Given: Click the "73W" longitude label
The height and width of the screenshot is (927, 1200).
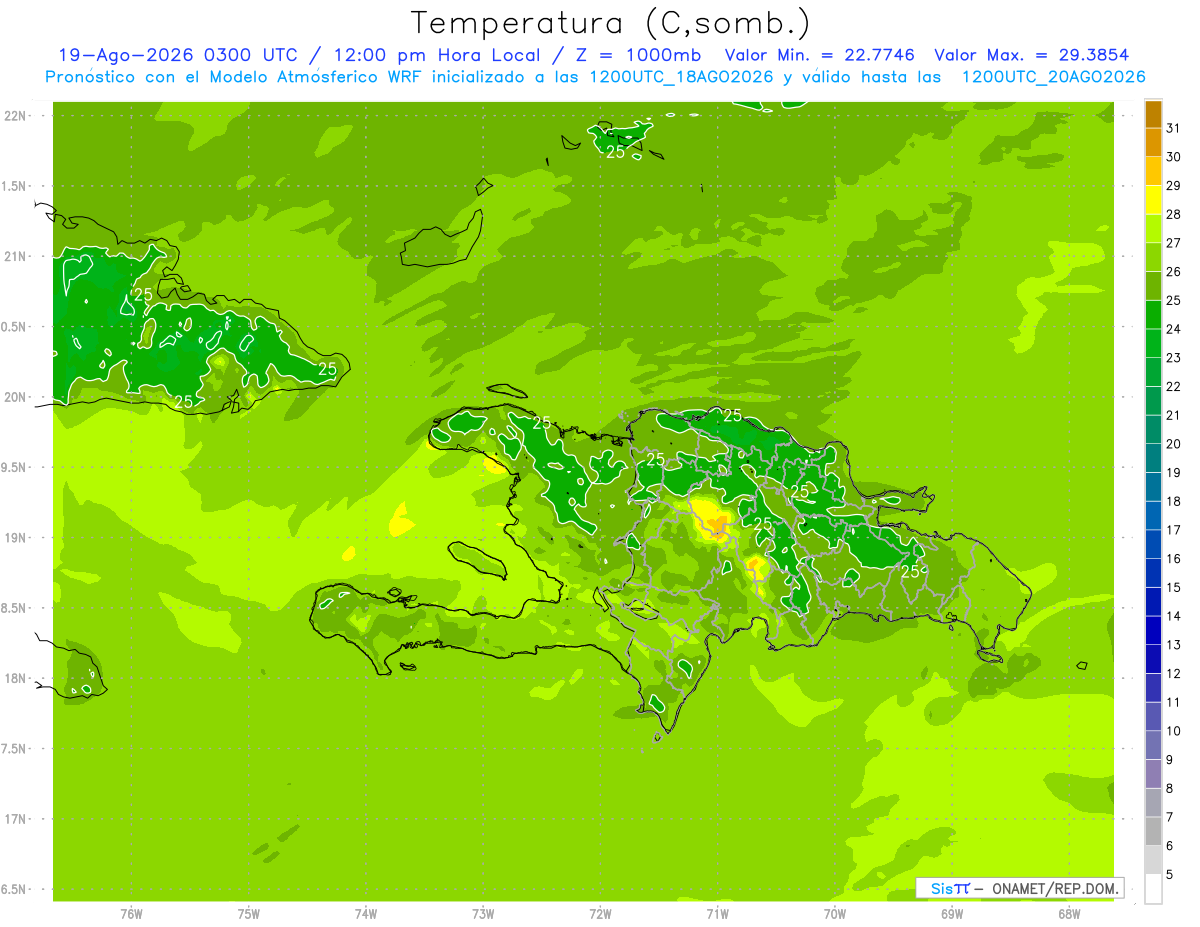Looking at the screenshot, I should point(483,914).
